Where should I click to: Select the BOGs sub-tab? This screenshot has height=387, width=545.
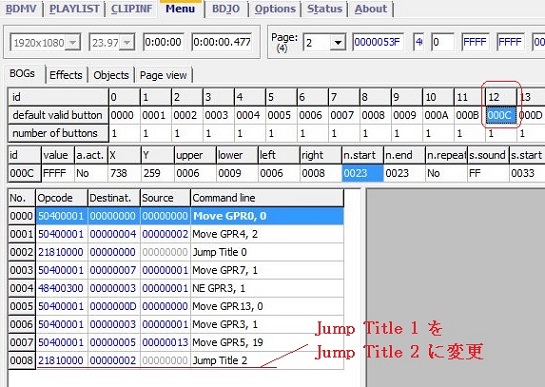(x=22, y=73)
